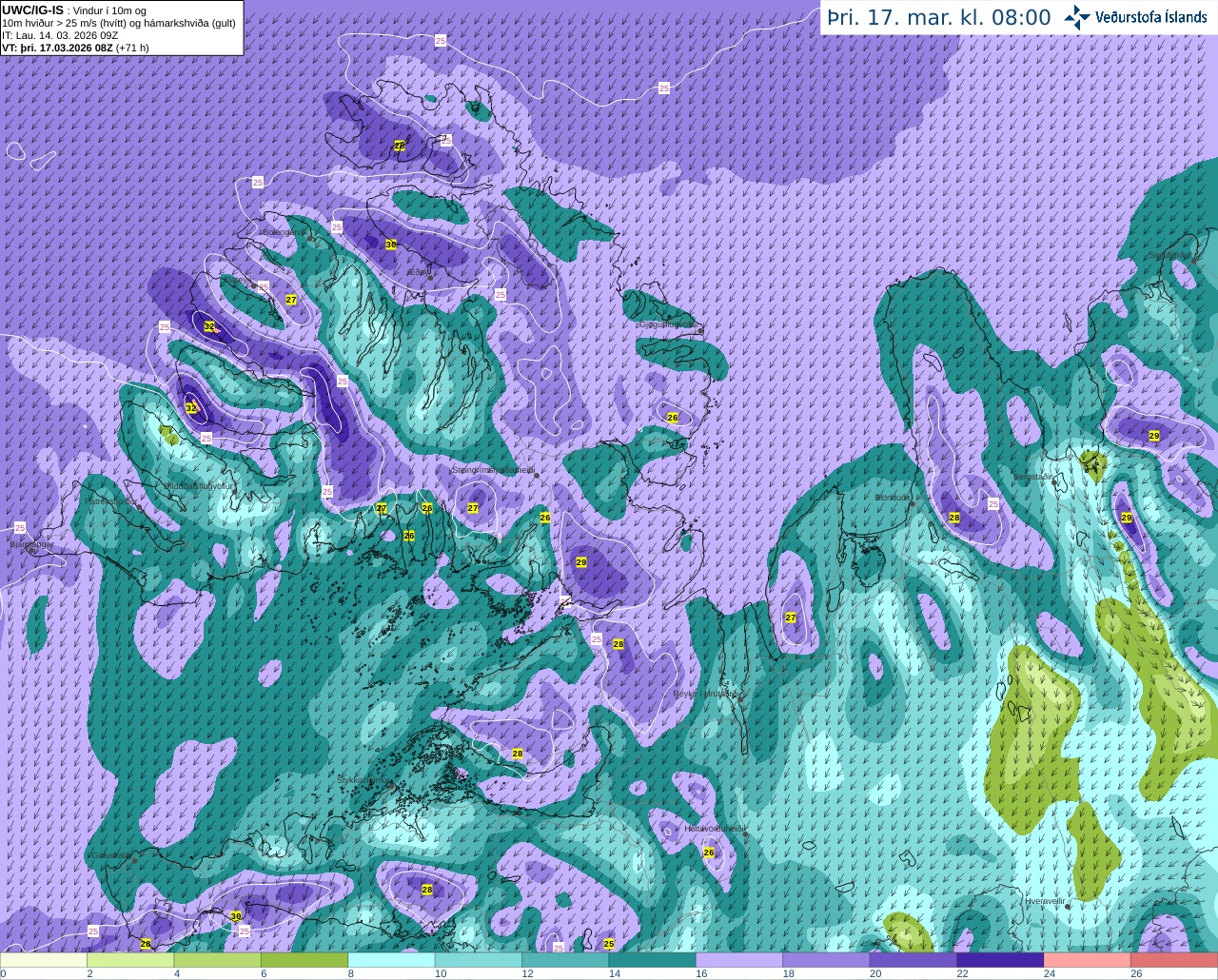Image resolution: width=1218 pixels, height=980 pixels.
Task: Click the pale teal 10–12 legend swatch
Action: click(479, 960)
